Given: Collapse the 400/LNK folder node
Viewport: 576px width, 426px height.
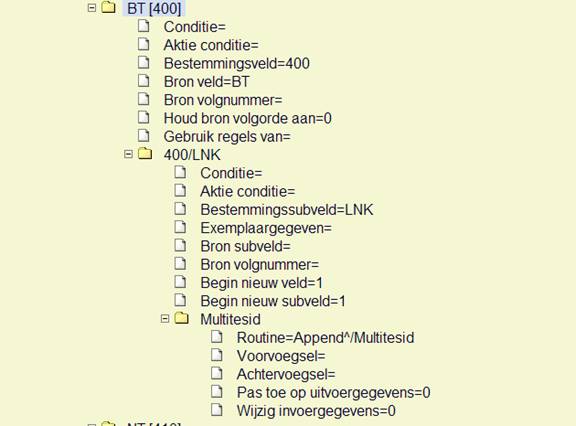Looking at the screenshot, I should click(128, 154).
